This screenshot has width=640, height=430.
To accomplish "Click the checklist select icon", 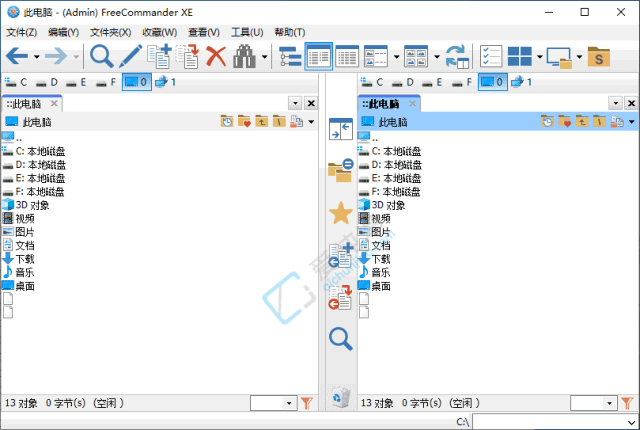I will [491, 56].
